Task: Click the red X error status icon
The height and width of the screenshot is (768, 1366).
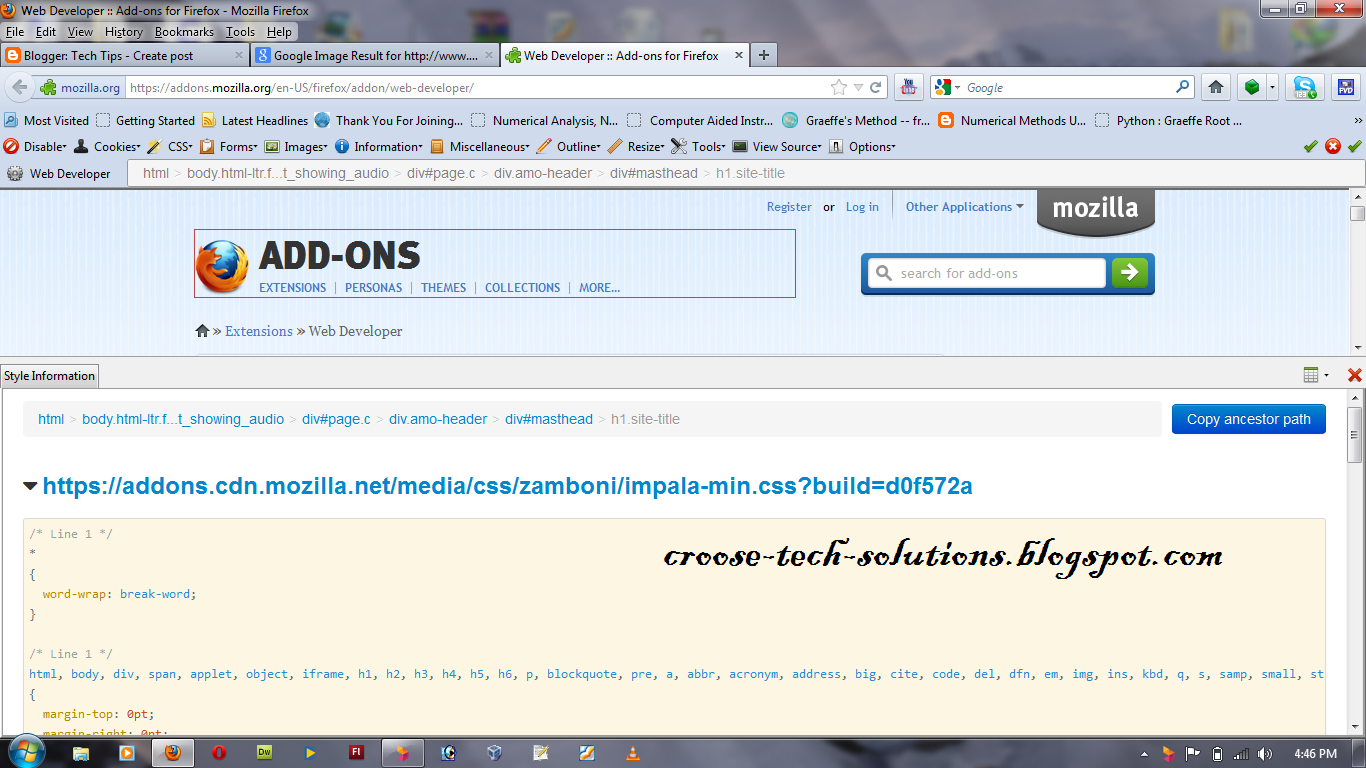Action: (1333, 146)
